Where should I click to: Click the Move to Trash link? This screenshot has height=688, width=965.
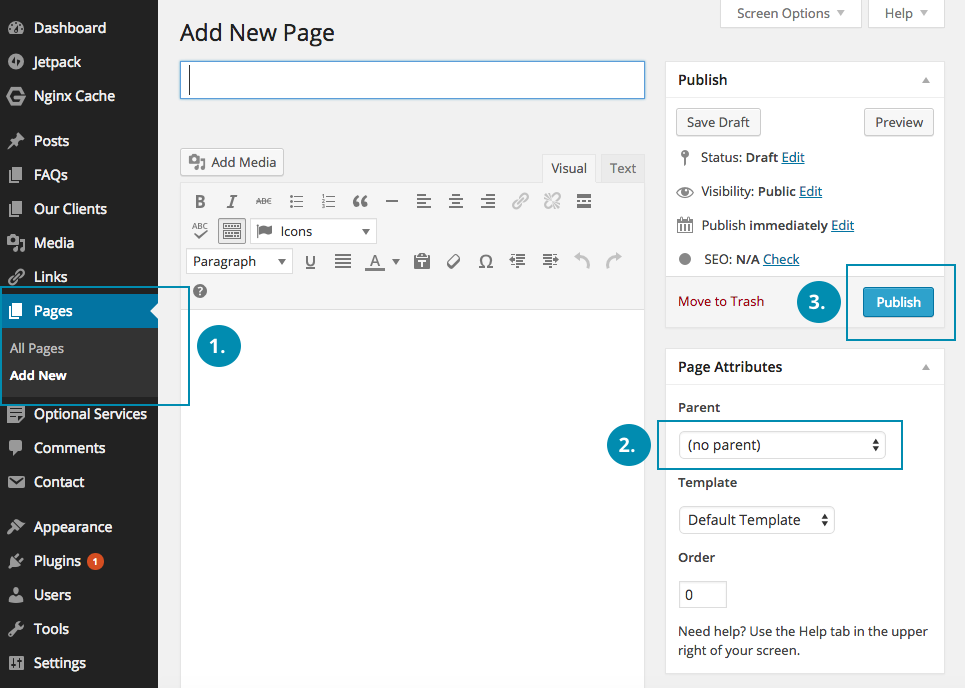tap(720, 301)
